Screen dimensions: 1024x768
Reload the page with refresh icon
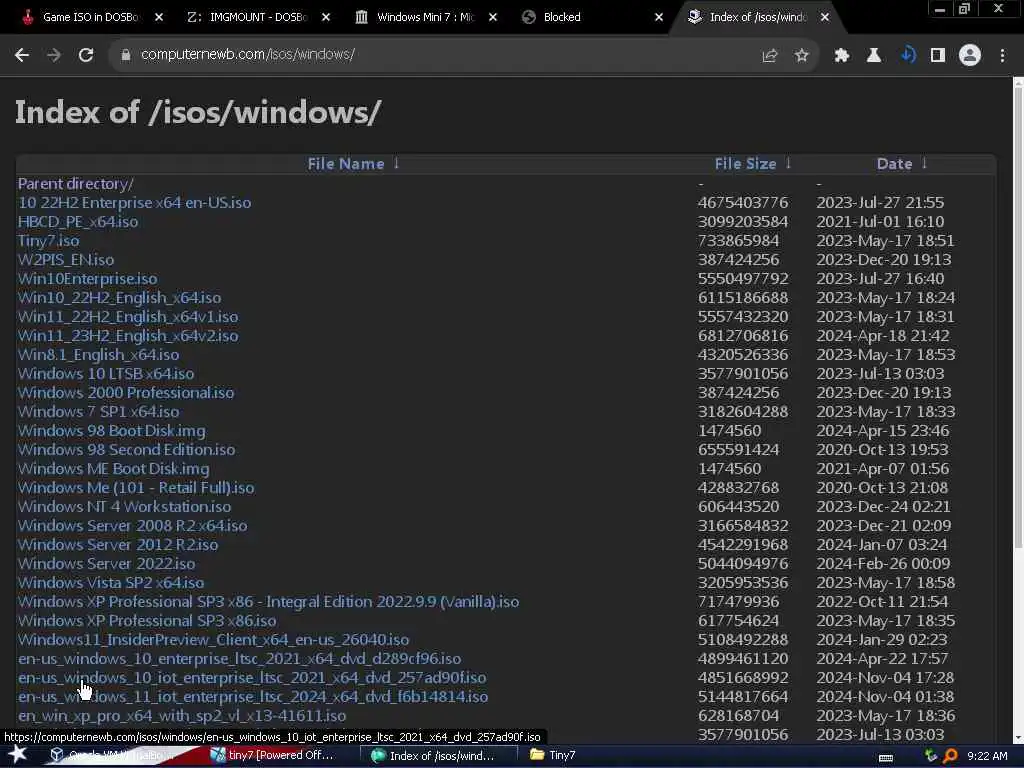click(x=86, y=56)
